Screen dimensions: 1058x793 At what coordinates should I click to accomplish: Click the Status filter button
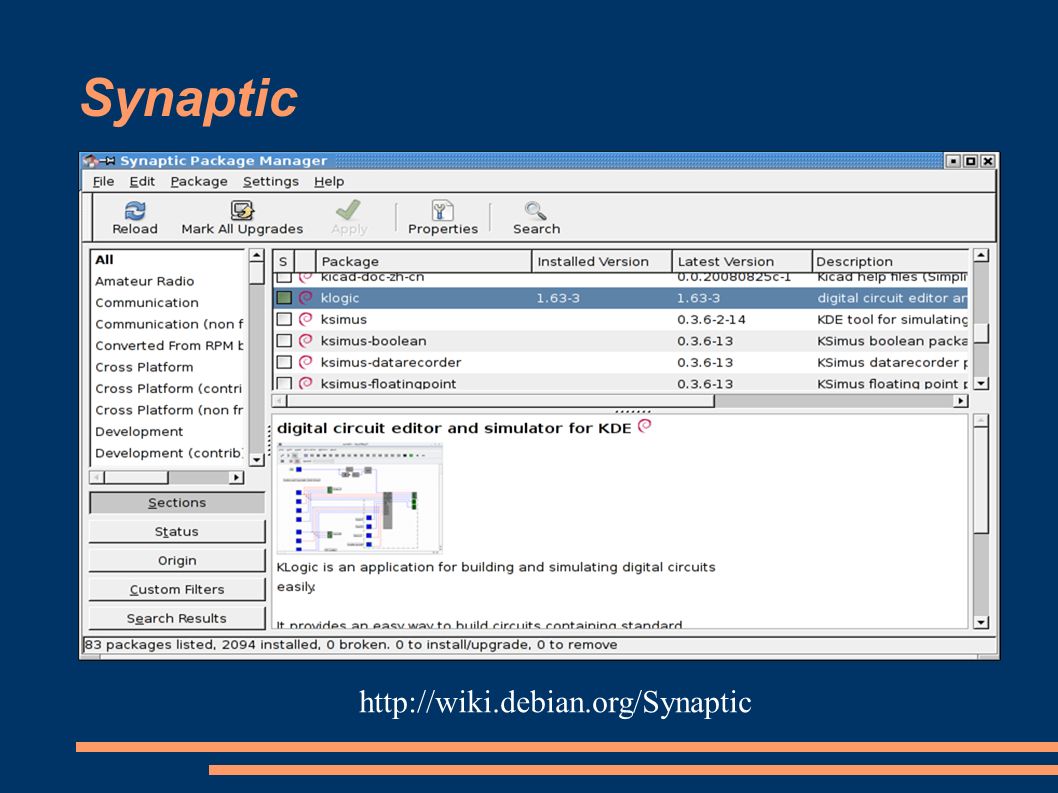177,532
